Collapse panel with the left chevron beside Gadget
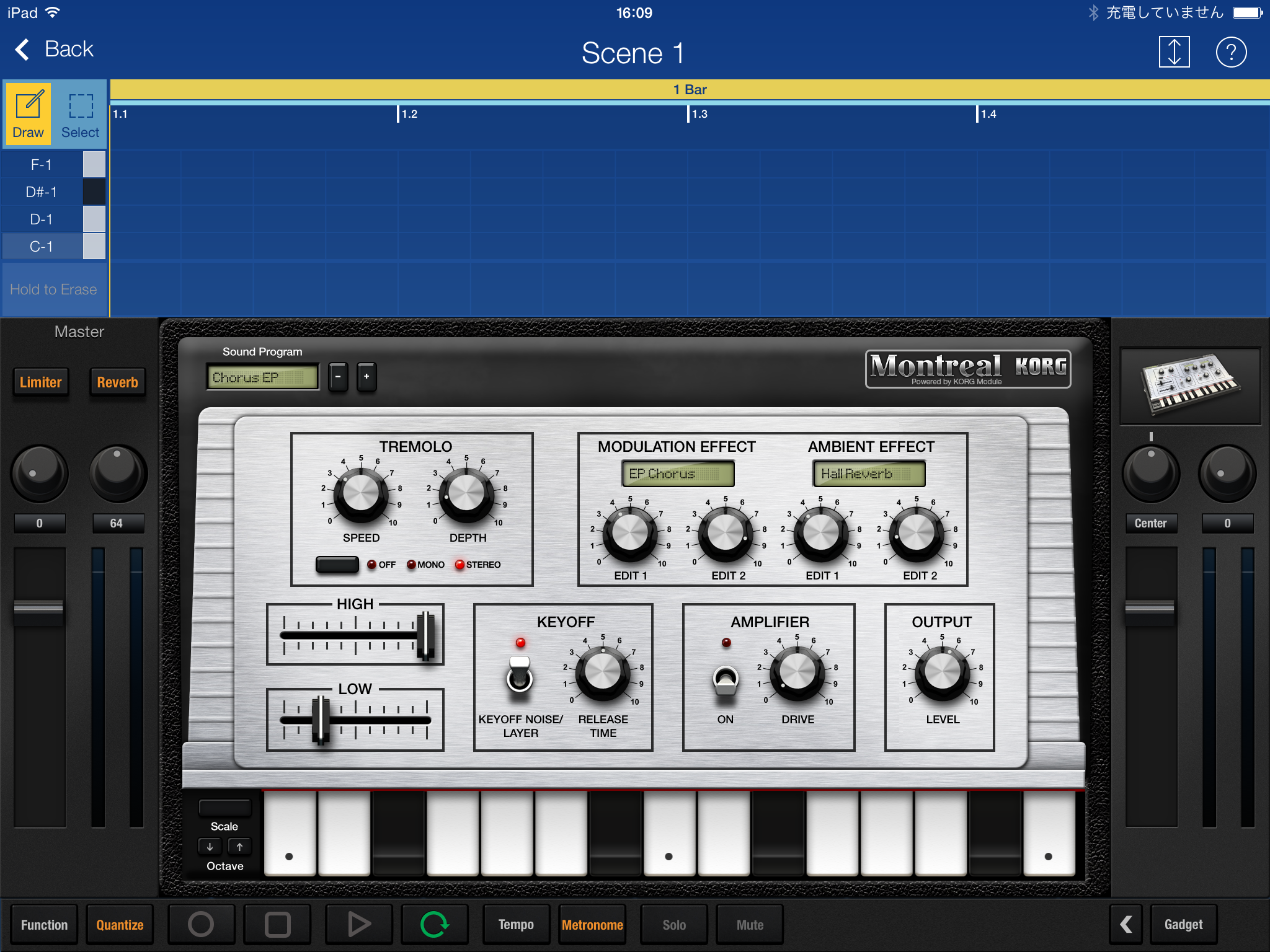This screenshot has width=1270, height=952. click(x=1126, y=924)
